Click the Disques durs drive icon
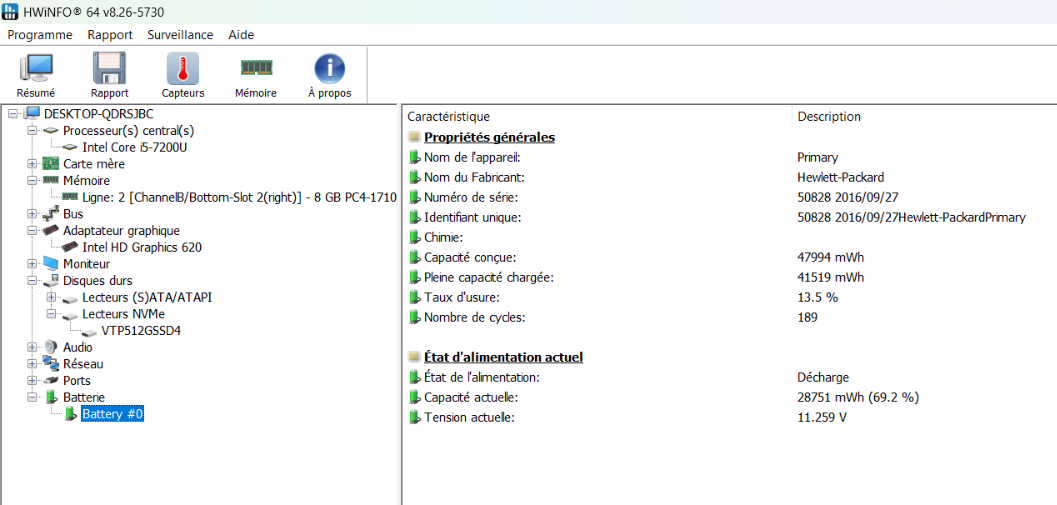Screen dimensions: 1057x505 [x=51, y=280]
